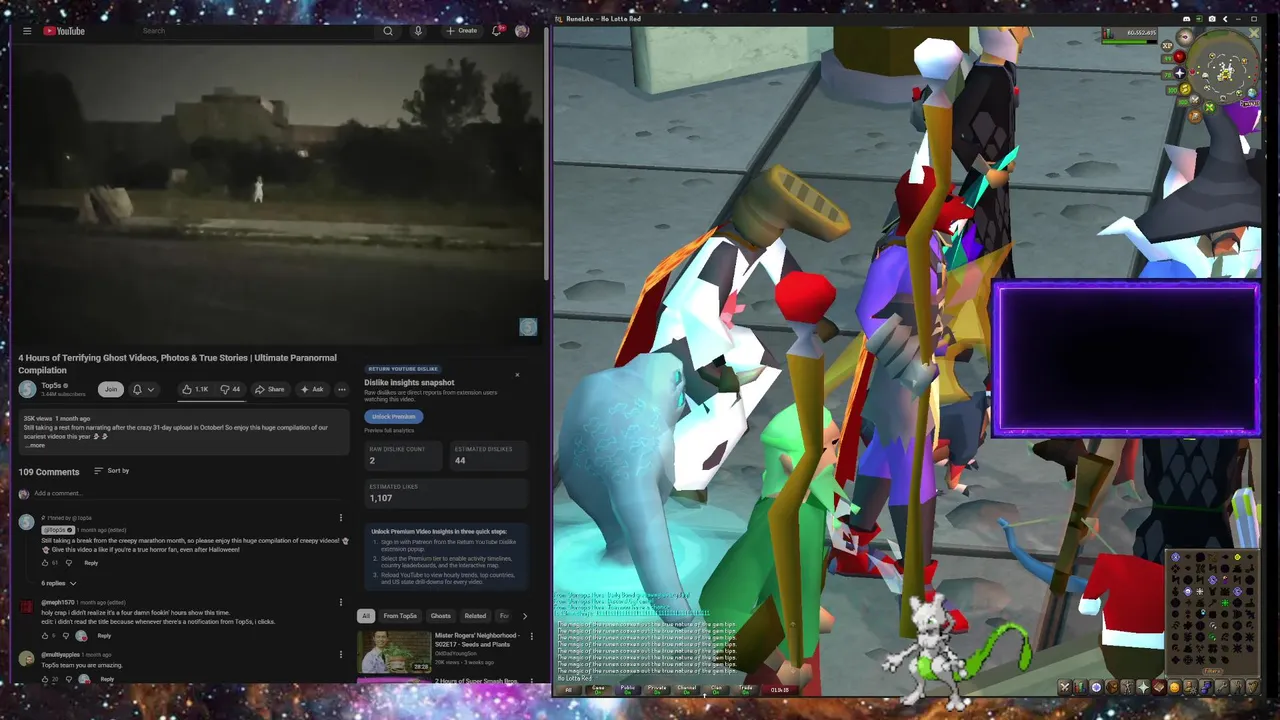Viewport: 1280px width, 720px height.
Task: Open the YouTube account avatar menu
Action: (522, 31)
